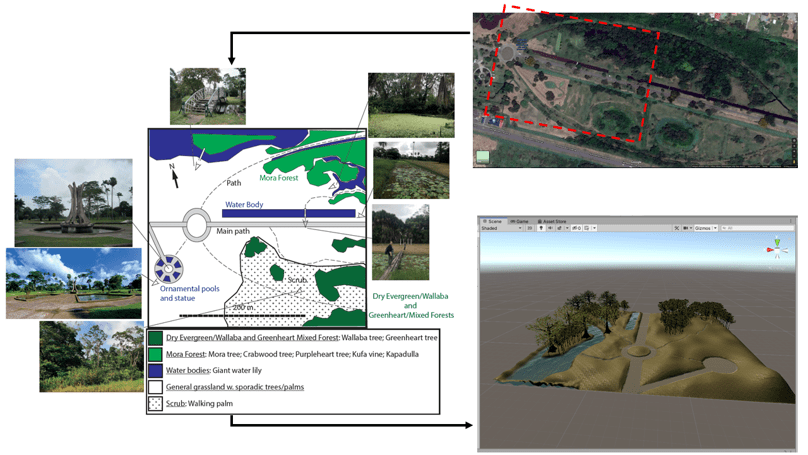Toggle scene audio speaker icon

[550, 228]
